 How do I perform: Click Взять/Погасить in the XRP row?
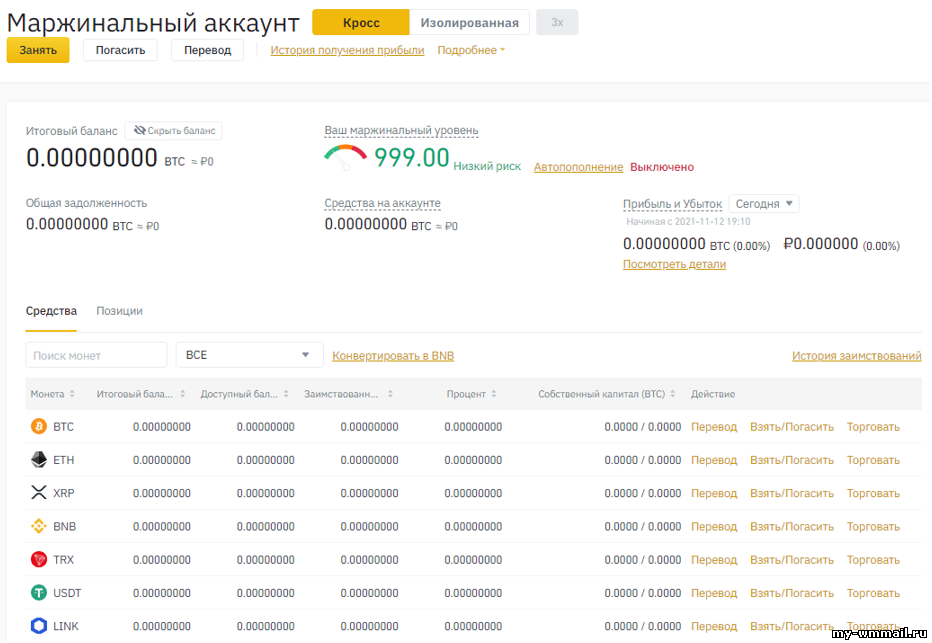(x=792, y=494)
